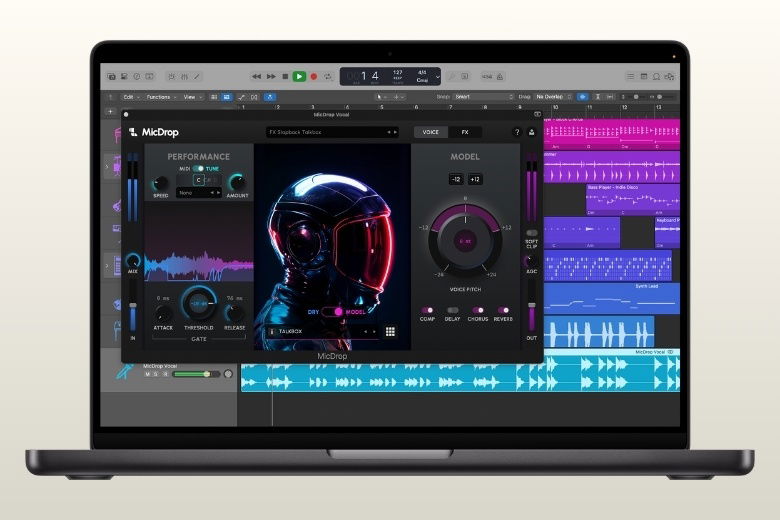Click the blue catch playhead button
Screen dimensions: 780x520
[x=270, y=97]
